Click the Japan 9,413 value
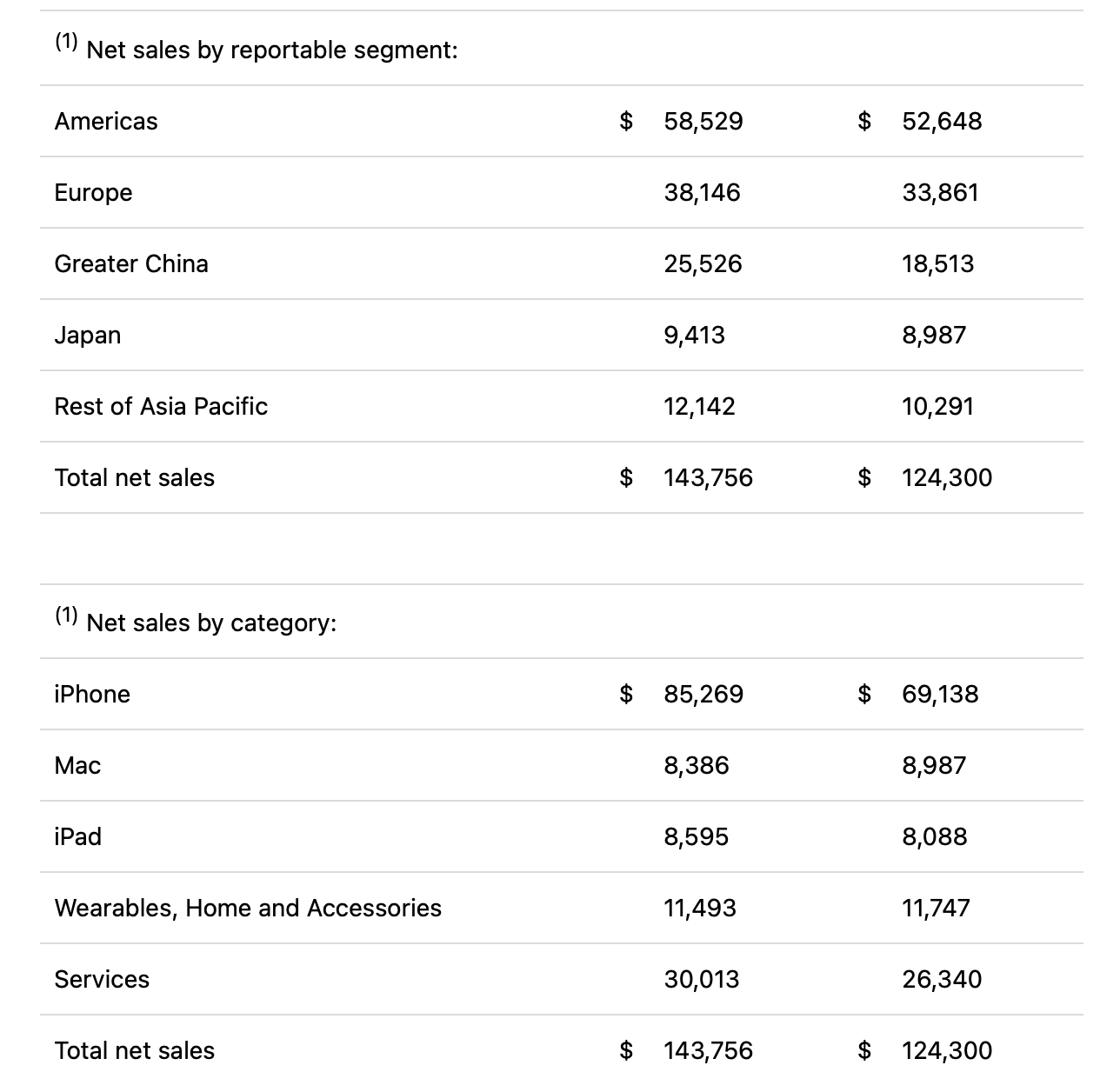Image resolution: width=1120 pixels, height=1092 pixels. (694, 335)
